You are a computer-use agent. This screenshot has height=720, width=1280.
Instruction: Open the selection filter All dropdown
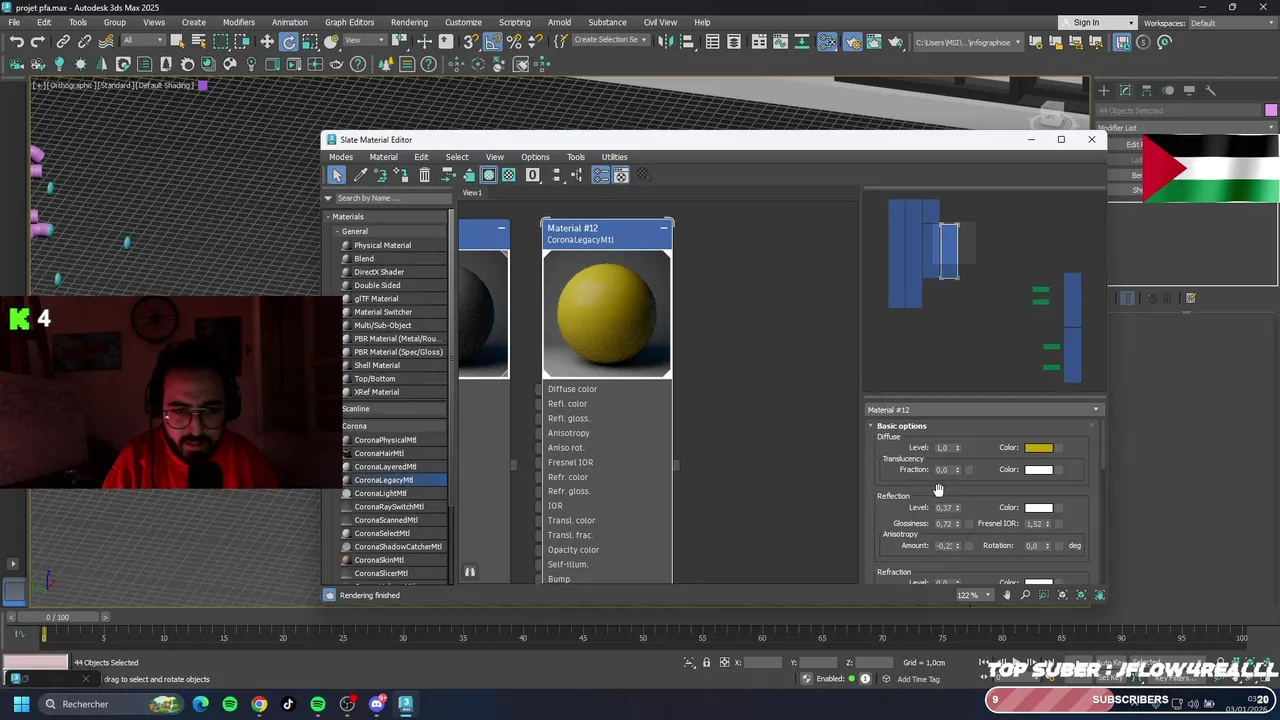pyautogui.click(x=143, y=41)
